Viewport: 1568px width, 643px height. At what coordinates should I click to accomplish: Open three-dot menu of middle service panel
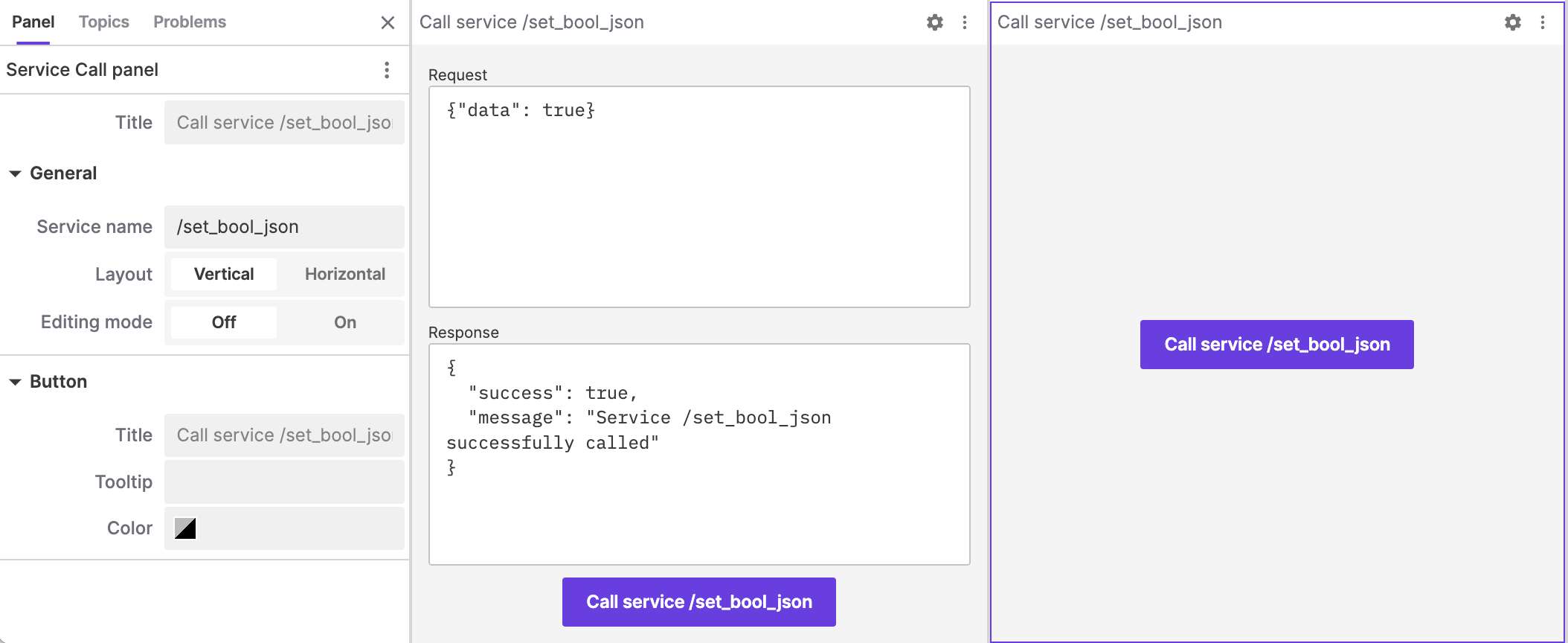(965, 22)
